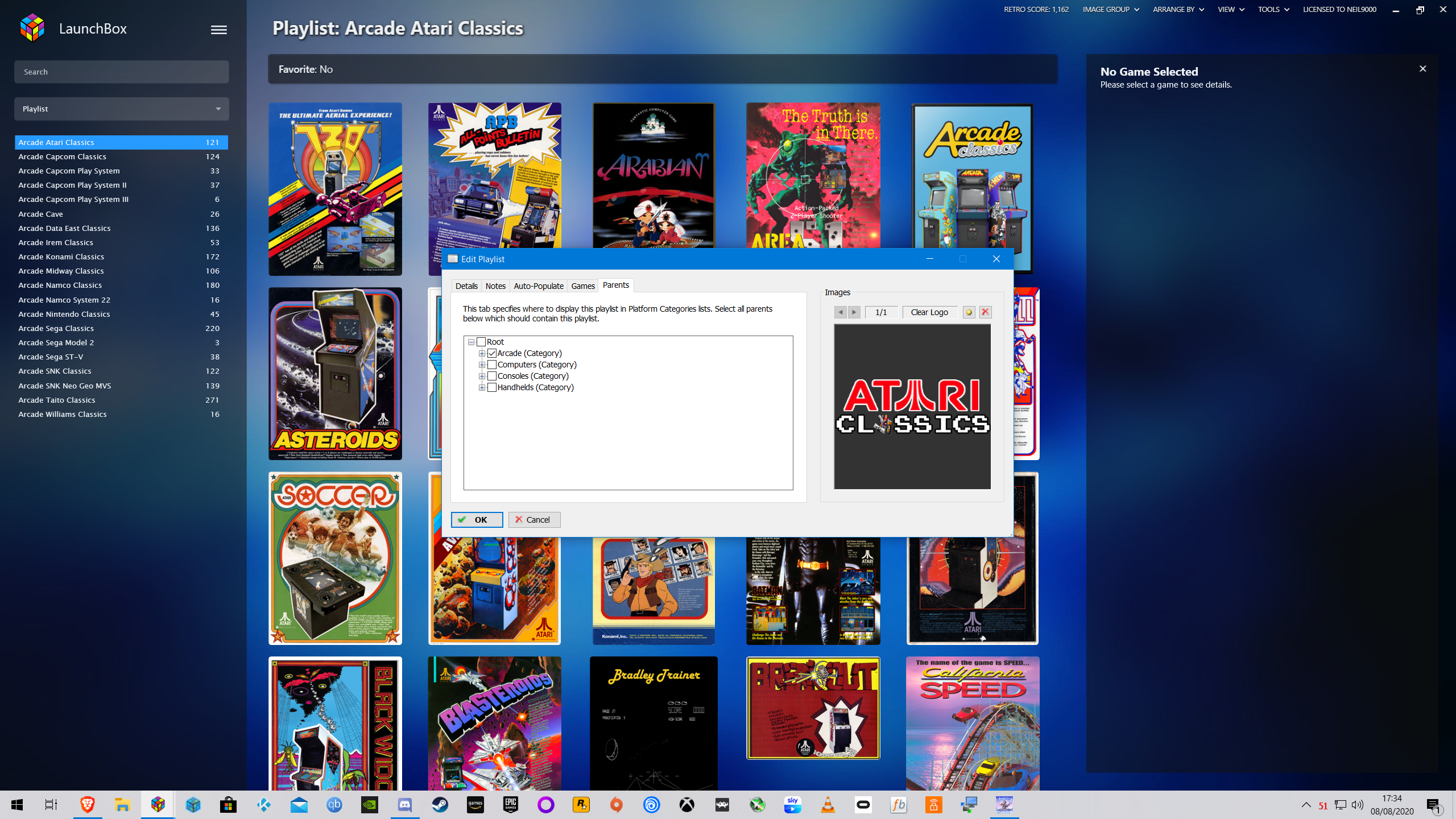Check Consoles (Category) parent checkbox
Image resolution: width=1456 pixels, height=819 pixels.
[492, 376]
